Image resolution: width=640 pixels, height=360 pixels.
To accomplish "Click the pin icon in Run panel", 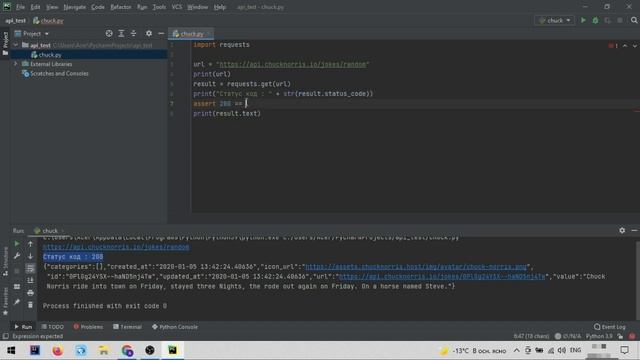I will coord(17,302).
